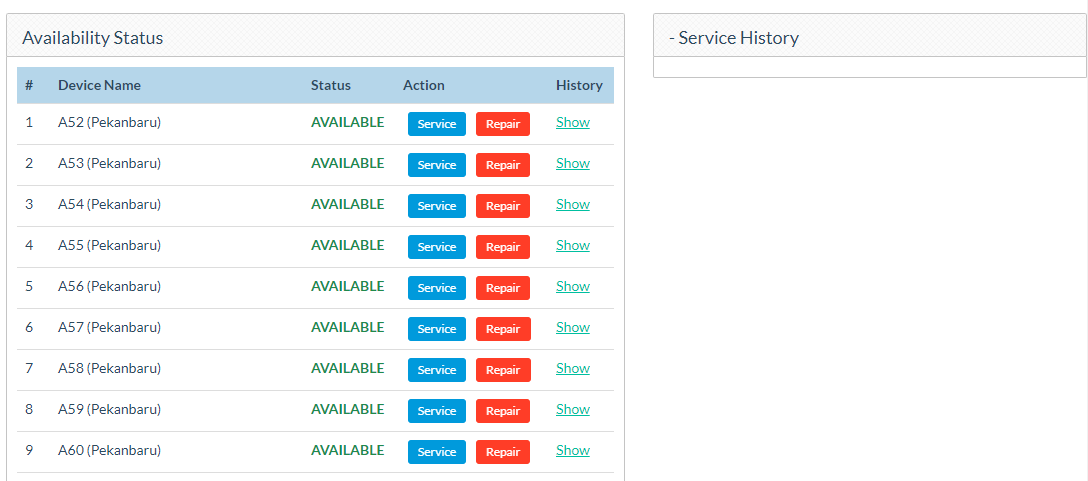Show history for A52 (Pekanbaru)
The width and height of the screenshot is (1088, 481).
point(572,122)
